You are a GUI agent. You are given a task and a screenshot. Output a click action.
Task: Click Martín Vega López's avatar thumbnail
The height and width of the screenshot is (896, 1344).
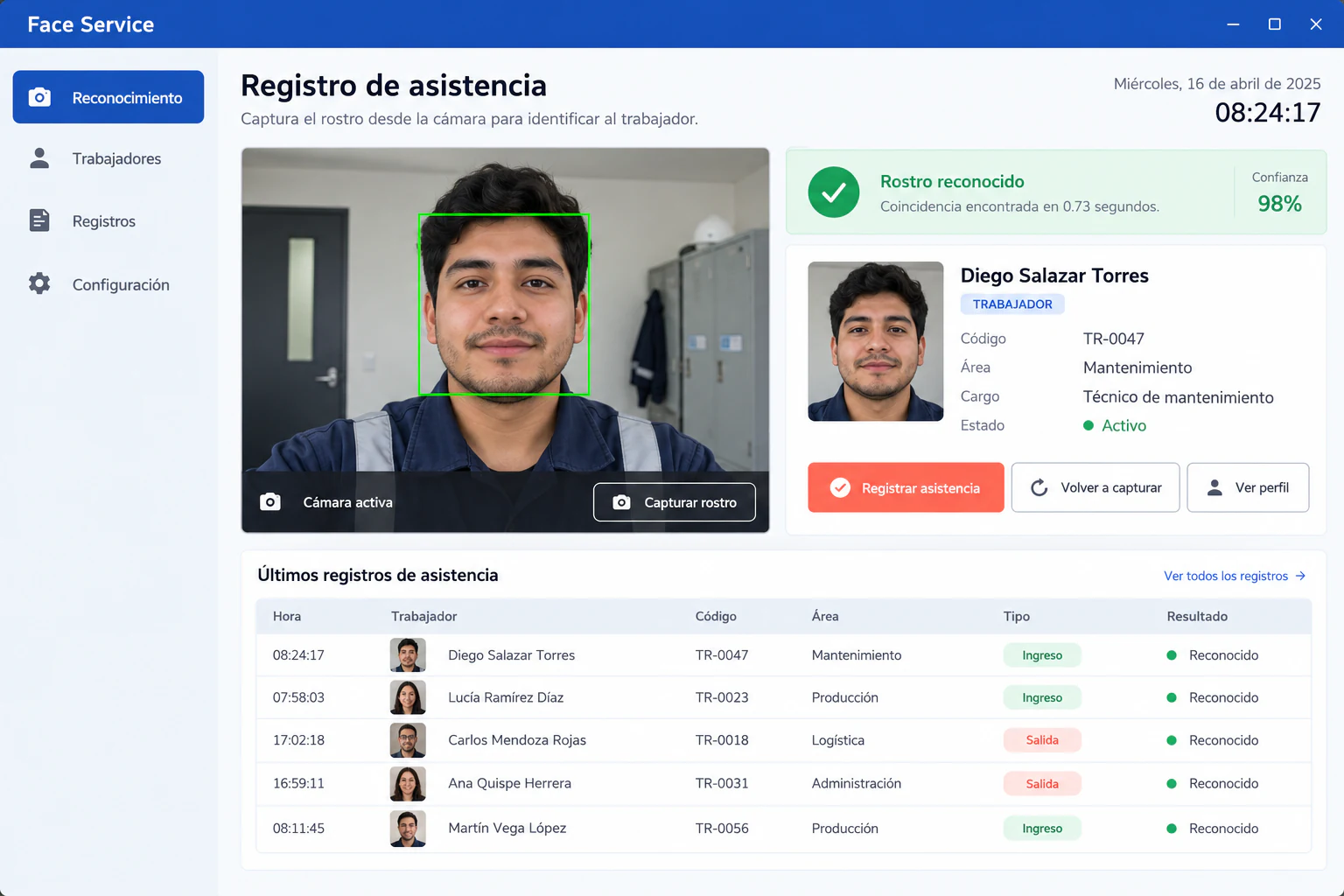[x=408, y=829]
